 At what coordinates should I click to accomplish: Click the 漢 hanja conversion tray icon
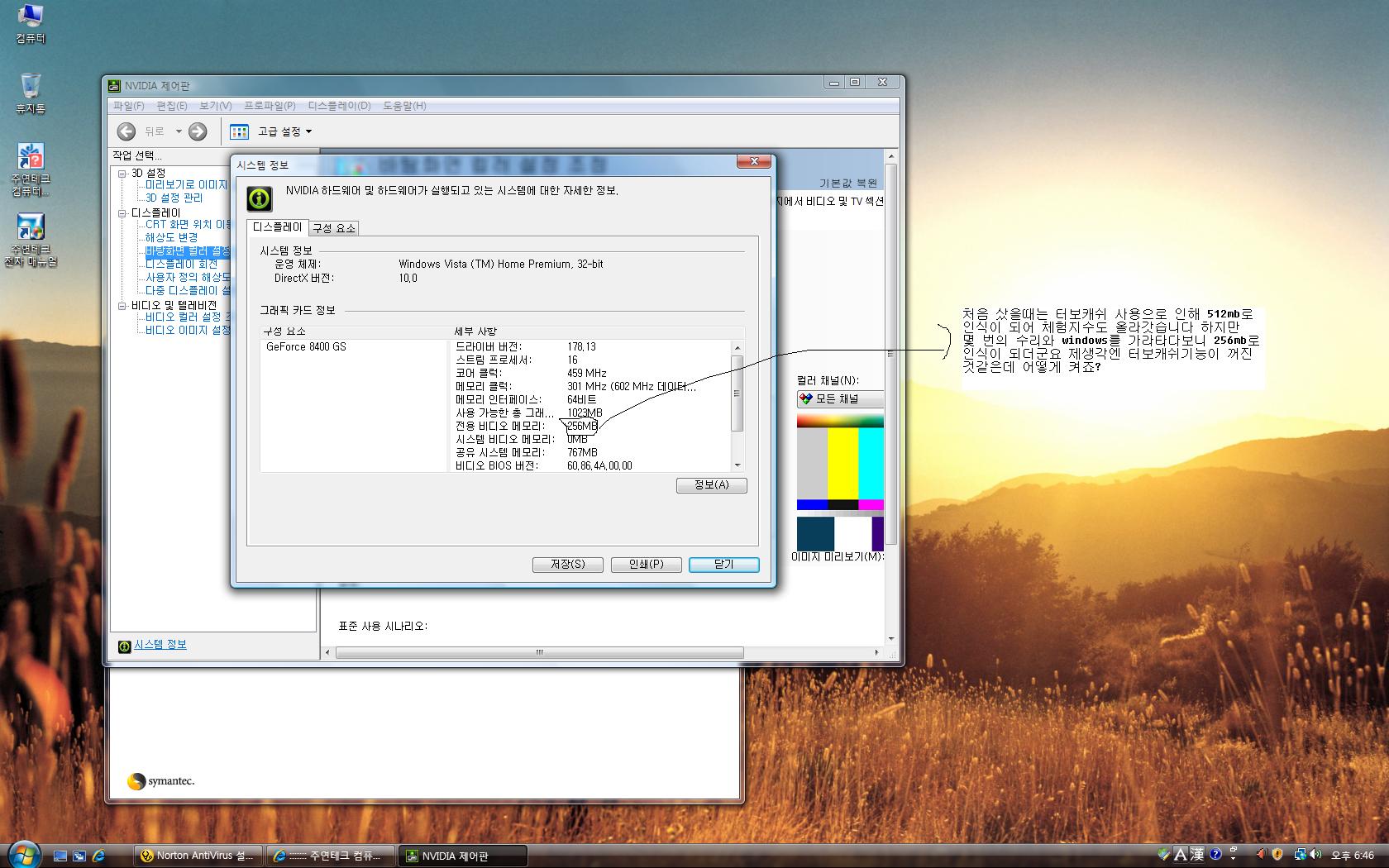click(x=1197, y=855)
